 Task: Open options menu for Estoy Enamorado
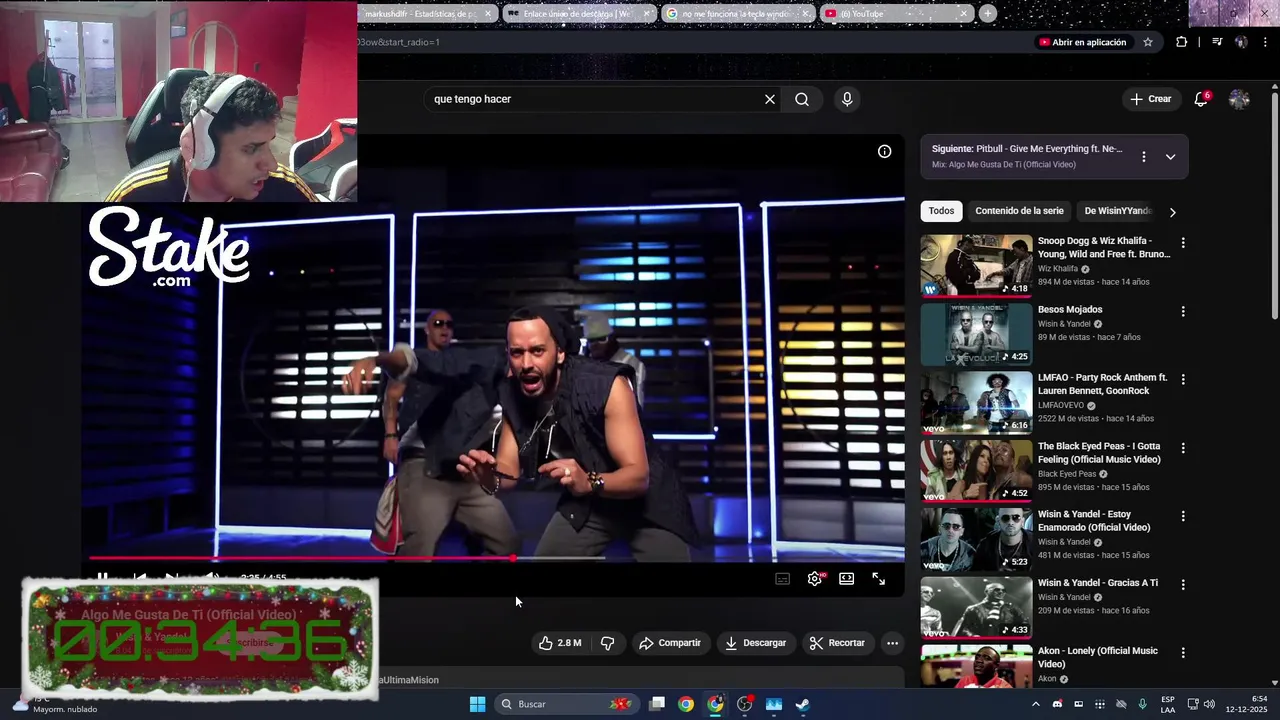coord(1183,516)
